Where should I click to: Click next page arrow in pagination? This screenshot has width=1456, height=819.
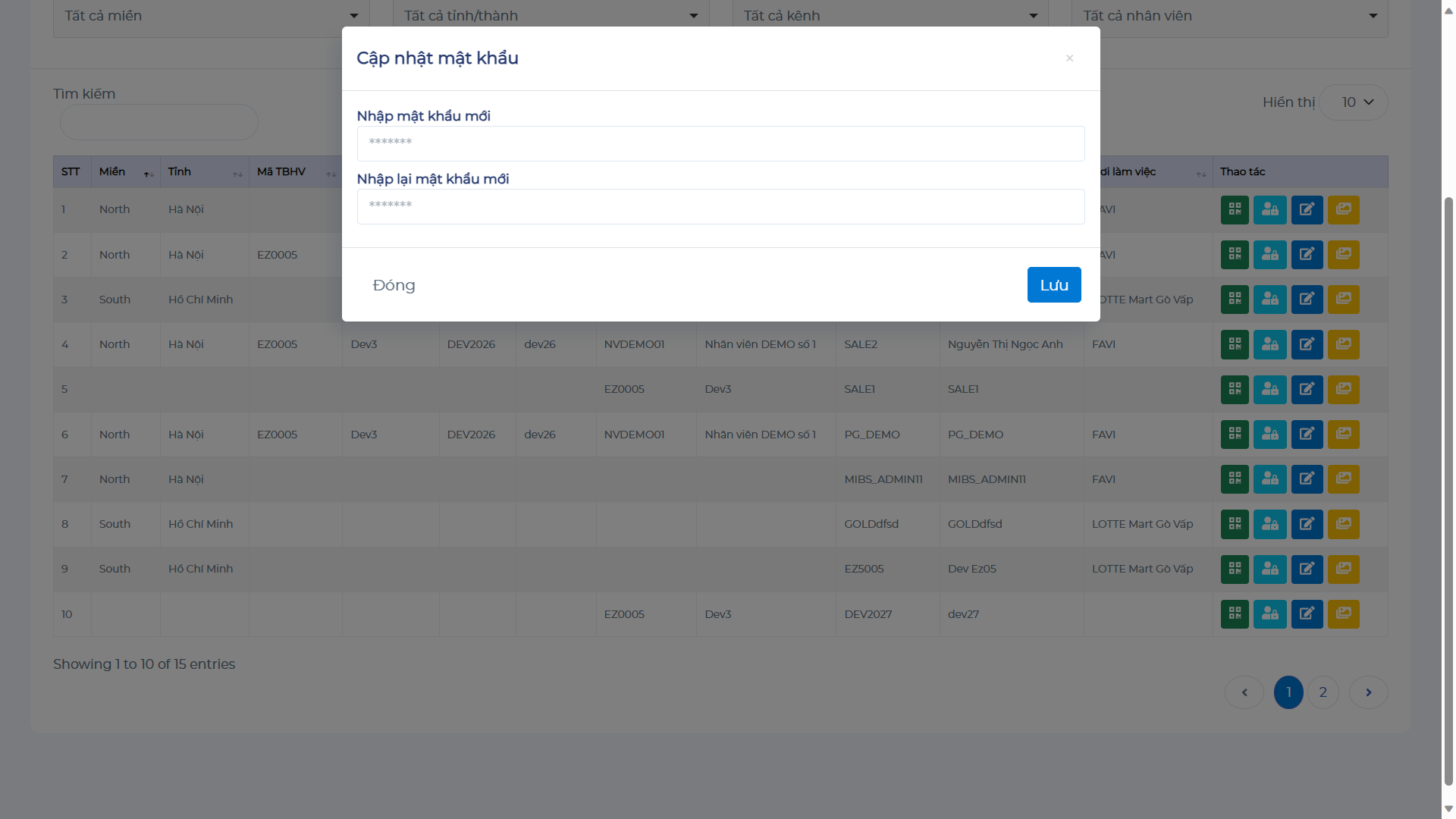(1368, 692)
